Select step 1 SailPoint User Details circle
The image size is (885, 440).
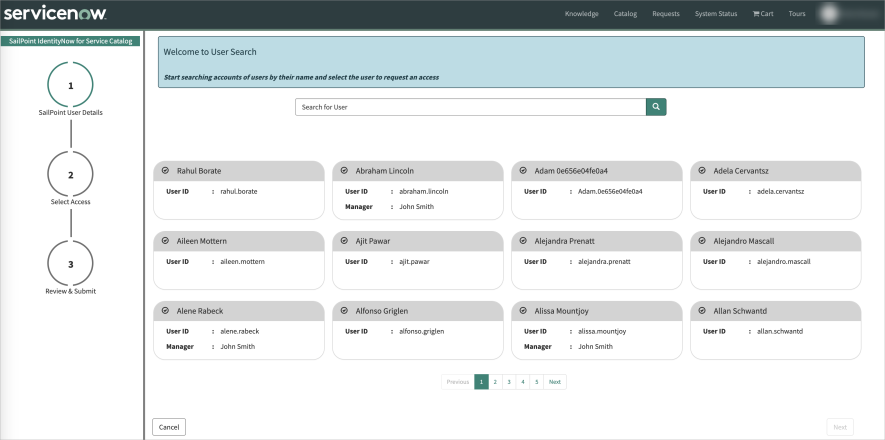coord(71,85)
